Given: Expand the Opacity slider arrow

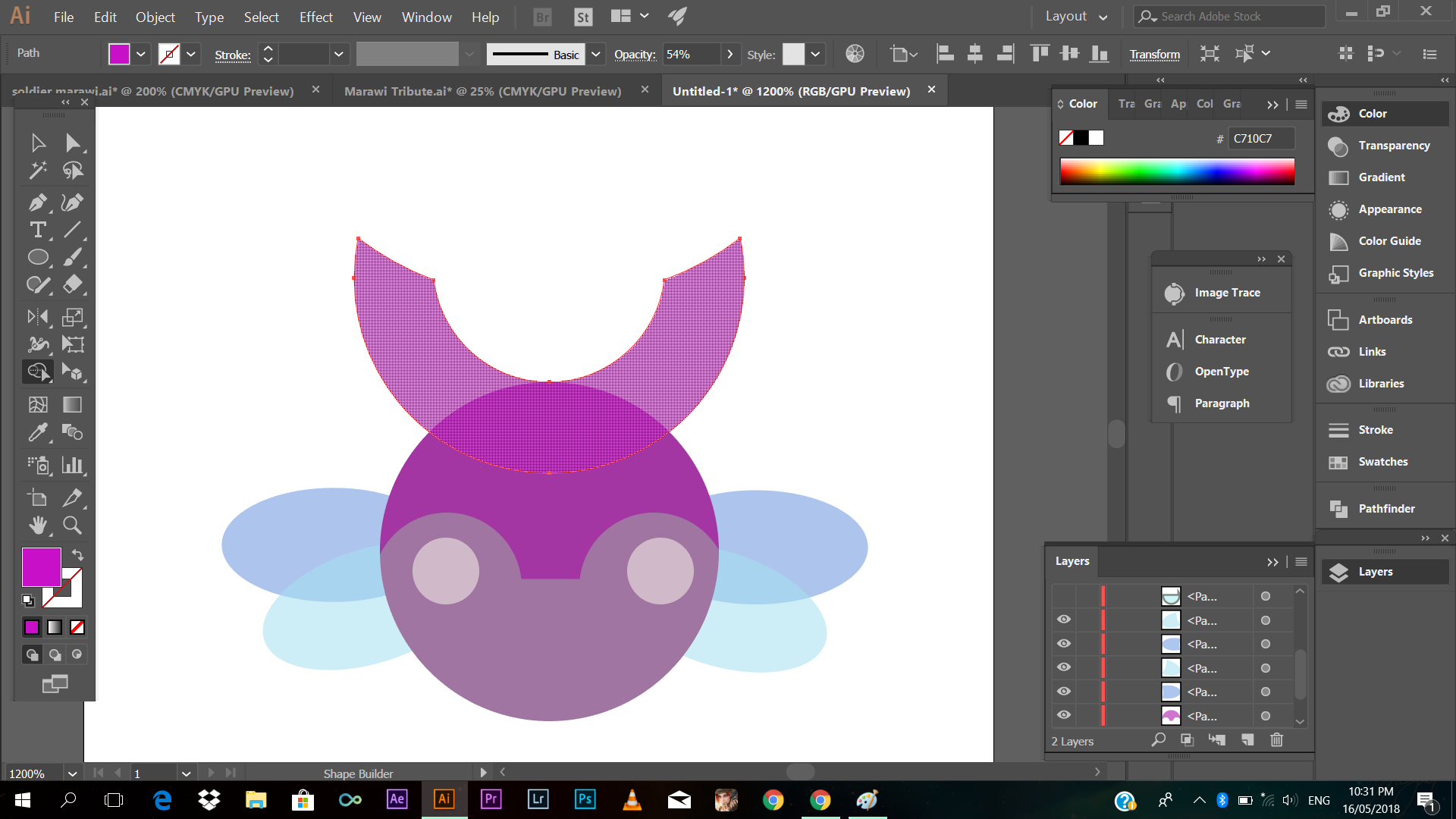Looking at the screenshot, I should [730, 55].
